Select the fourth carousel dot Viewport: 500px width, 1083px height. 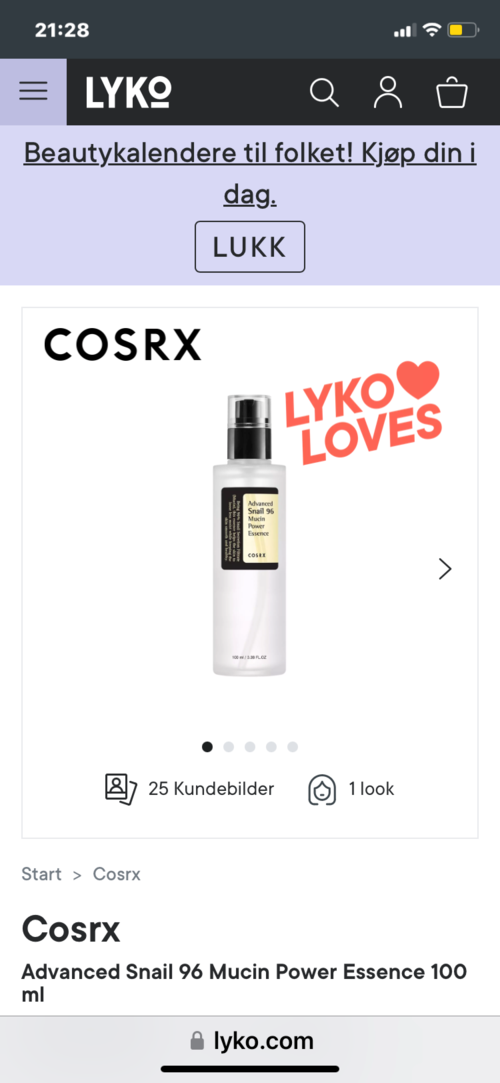click(x=271, y=747)
